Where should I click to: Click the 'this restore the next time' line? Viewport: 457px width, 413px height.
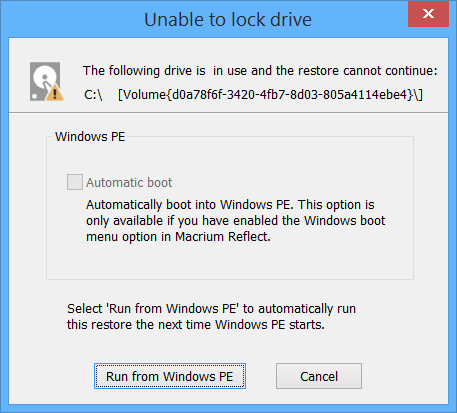tap(196, 325)
